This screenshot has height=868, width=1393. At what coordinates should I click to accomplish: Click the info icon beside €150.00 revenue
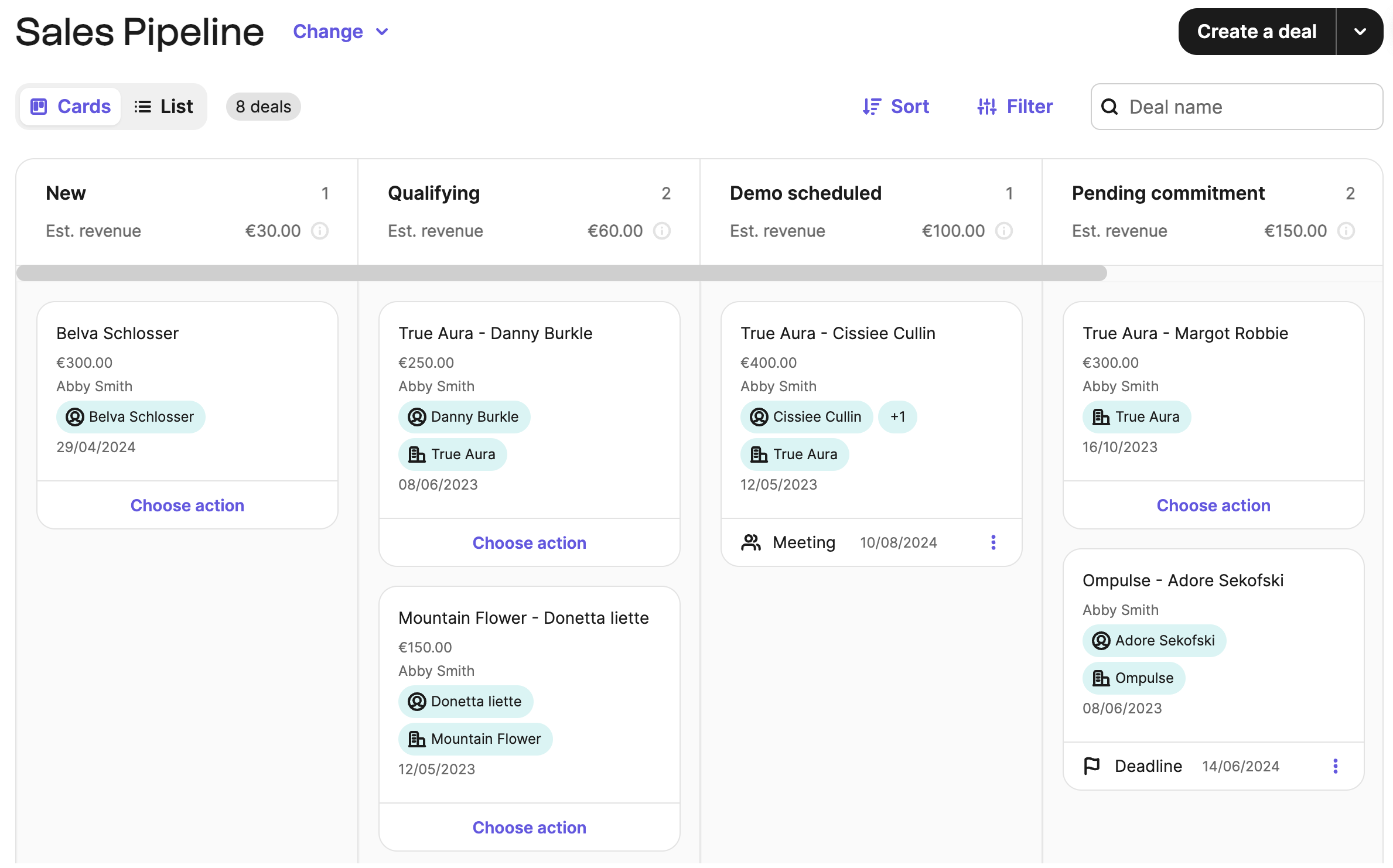[x=1346, y=231]
